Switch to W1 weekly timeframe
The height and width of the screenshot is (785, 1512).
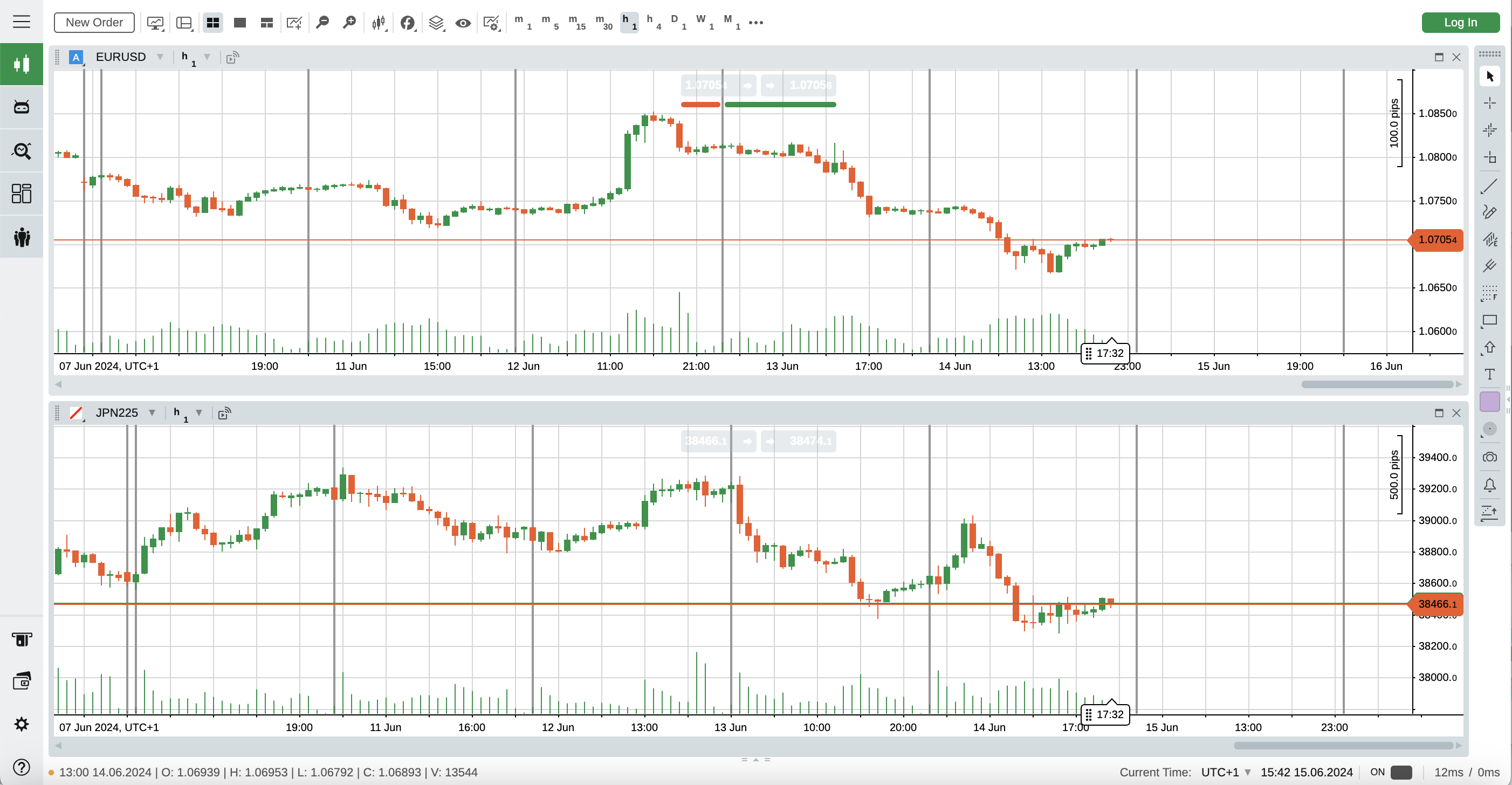coord(705,22)
